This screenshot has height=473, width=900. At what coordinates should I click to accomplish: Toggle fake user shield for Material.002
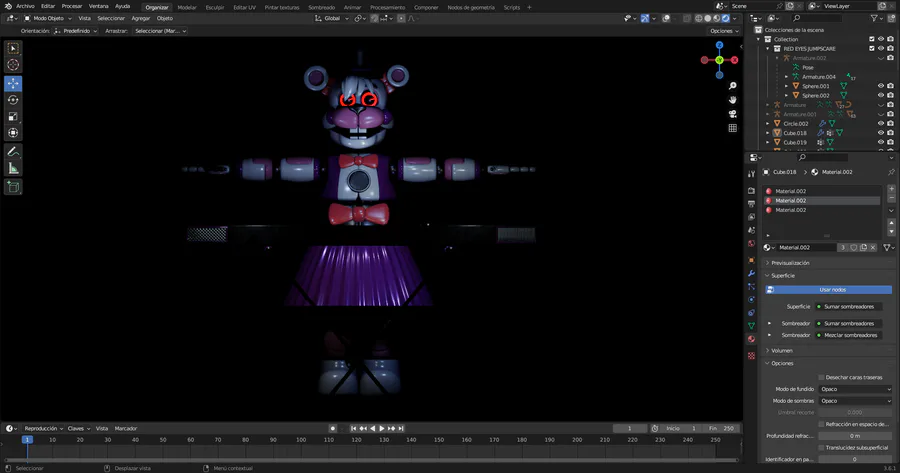[854, 247]
